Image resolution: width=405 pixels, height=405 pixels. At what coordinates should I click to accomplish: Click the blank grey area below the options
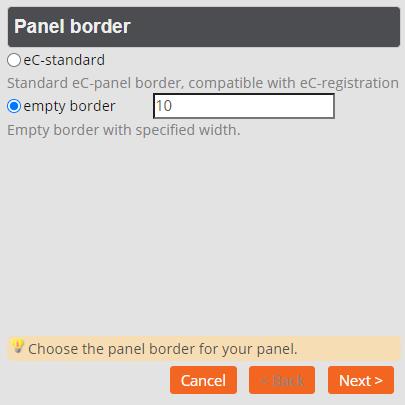pos(203,233)
